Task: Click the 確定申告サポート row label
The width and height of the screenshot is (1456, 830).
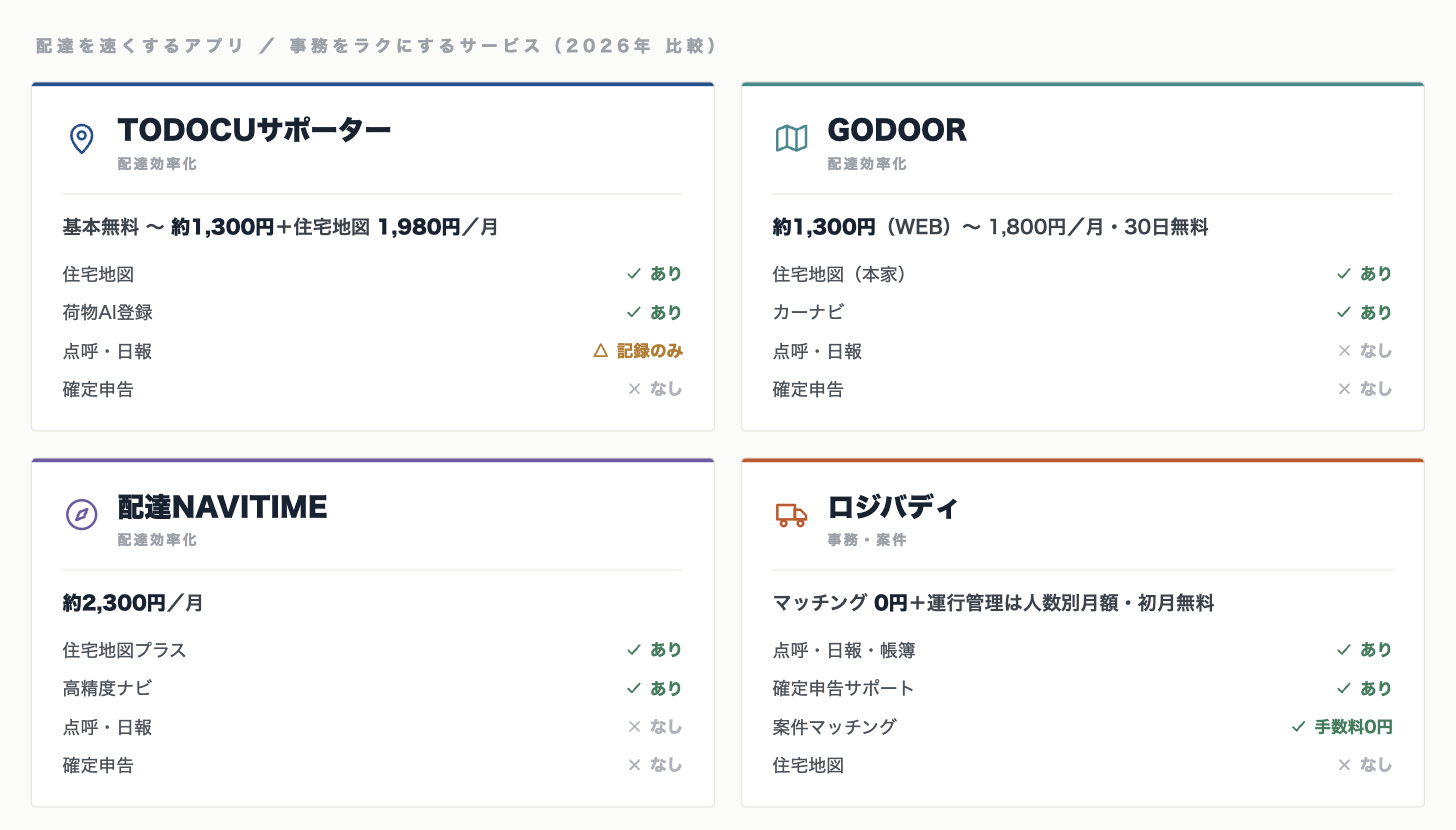Action: click(x=844, y=688)
